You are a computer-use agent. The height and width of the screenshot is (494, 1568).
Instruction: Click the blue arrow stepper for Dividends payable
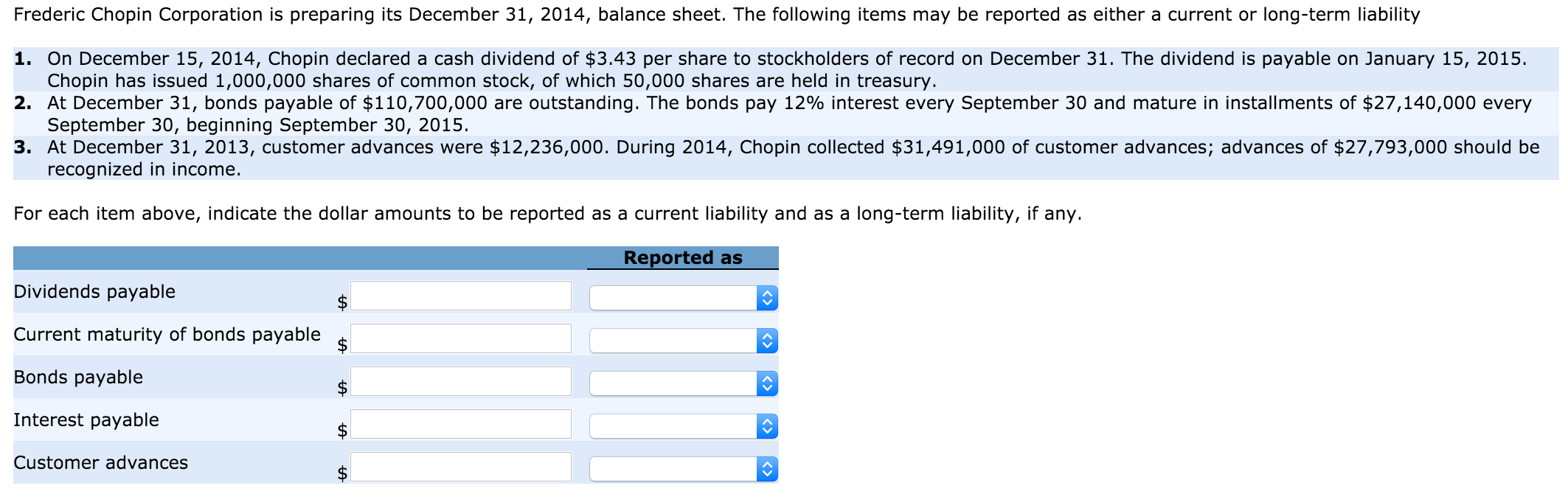coord(768,298)
